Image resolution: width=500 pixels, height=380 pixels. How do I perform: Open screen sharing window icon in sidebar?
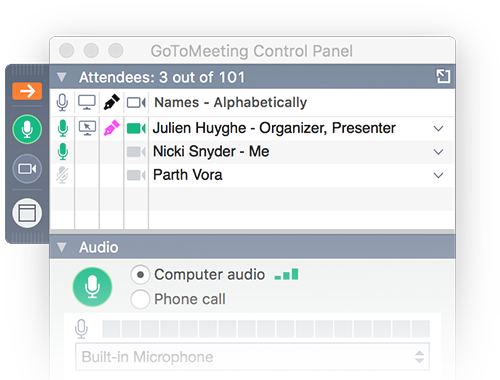27,213
